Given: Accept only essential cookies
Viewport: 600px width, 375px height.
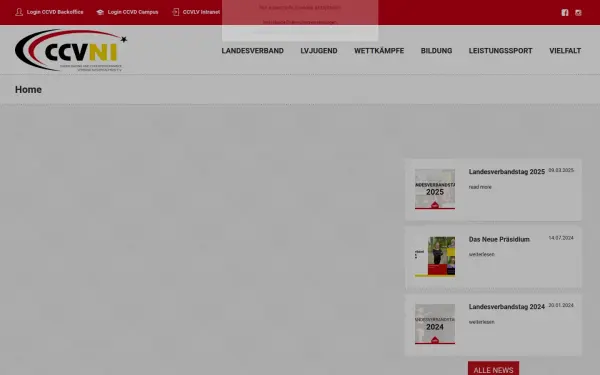Looking at the screenshot, I should 300,7.
